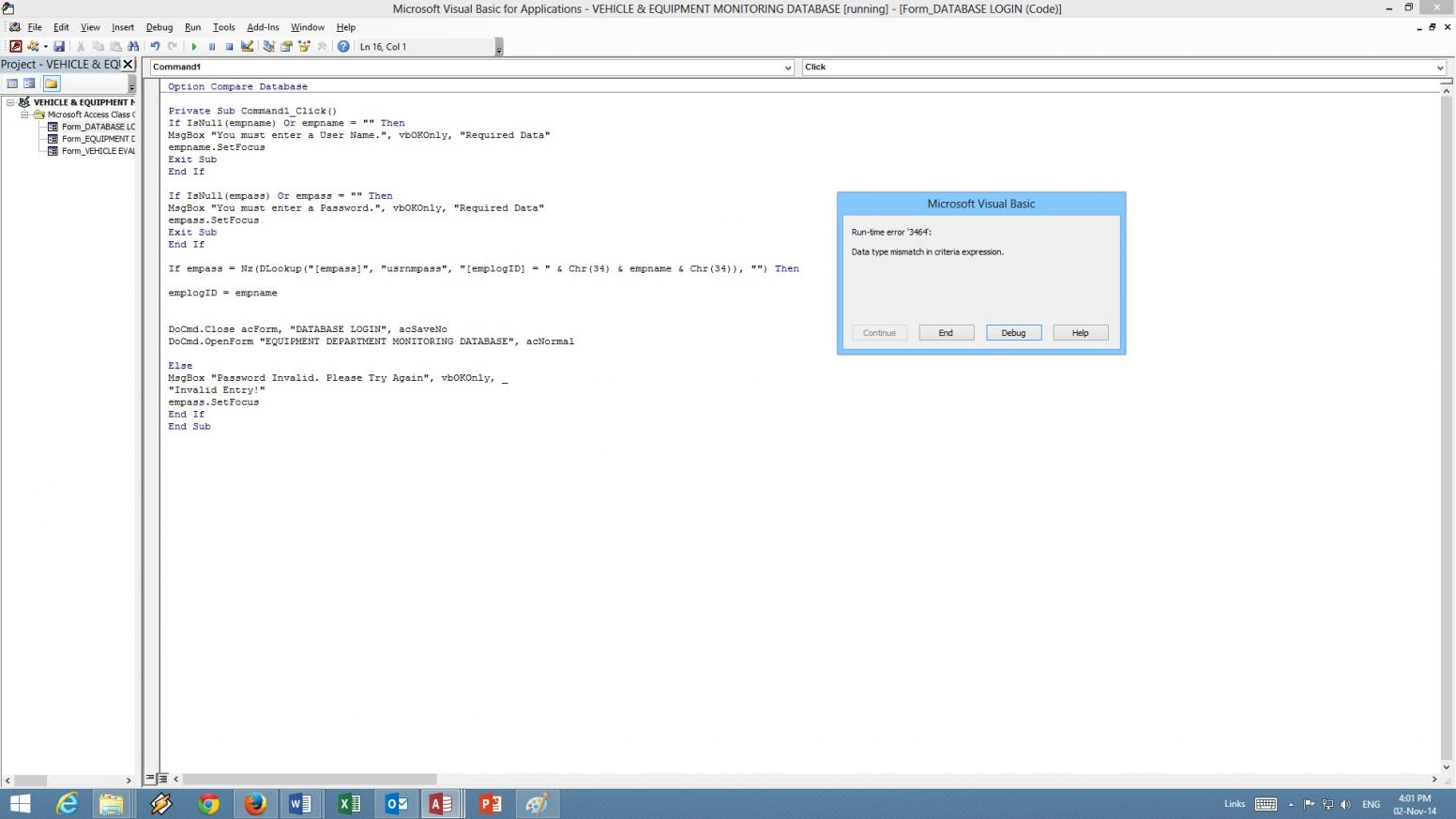Show hidden tray icons arrow
The image size is (1456, 819).
click(x=1291, y=804)
